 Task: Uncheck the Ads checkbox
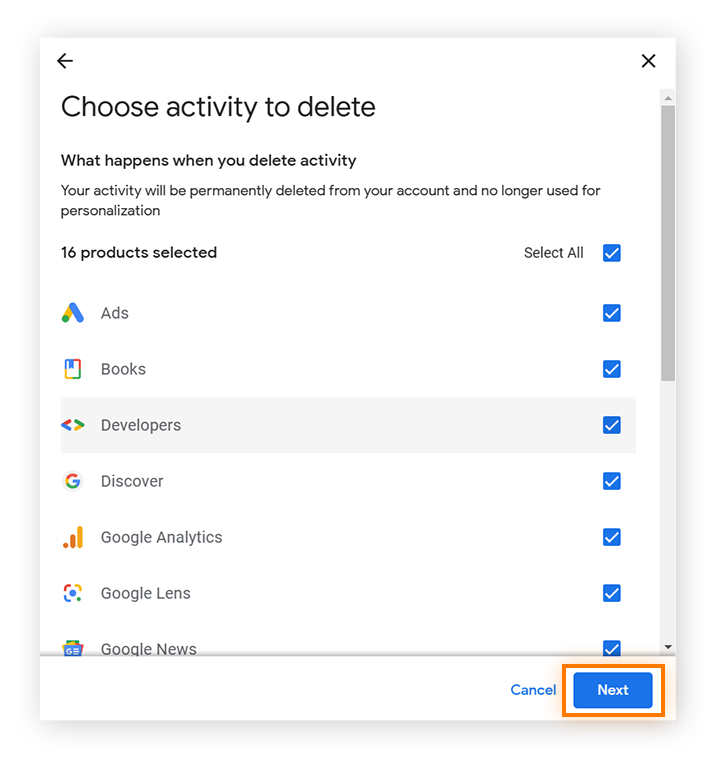(611, 313)
